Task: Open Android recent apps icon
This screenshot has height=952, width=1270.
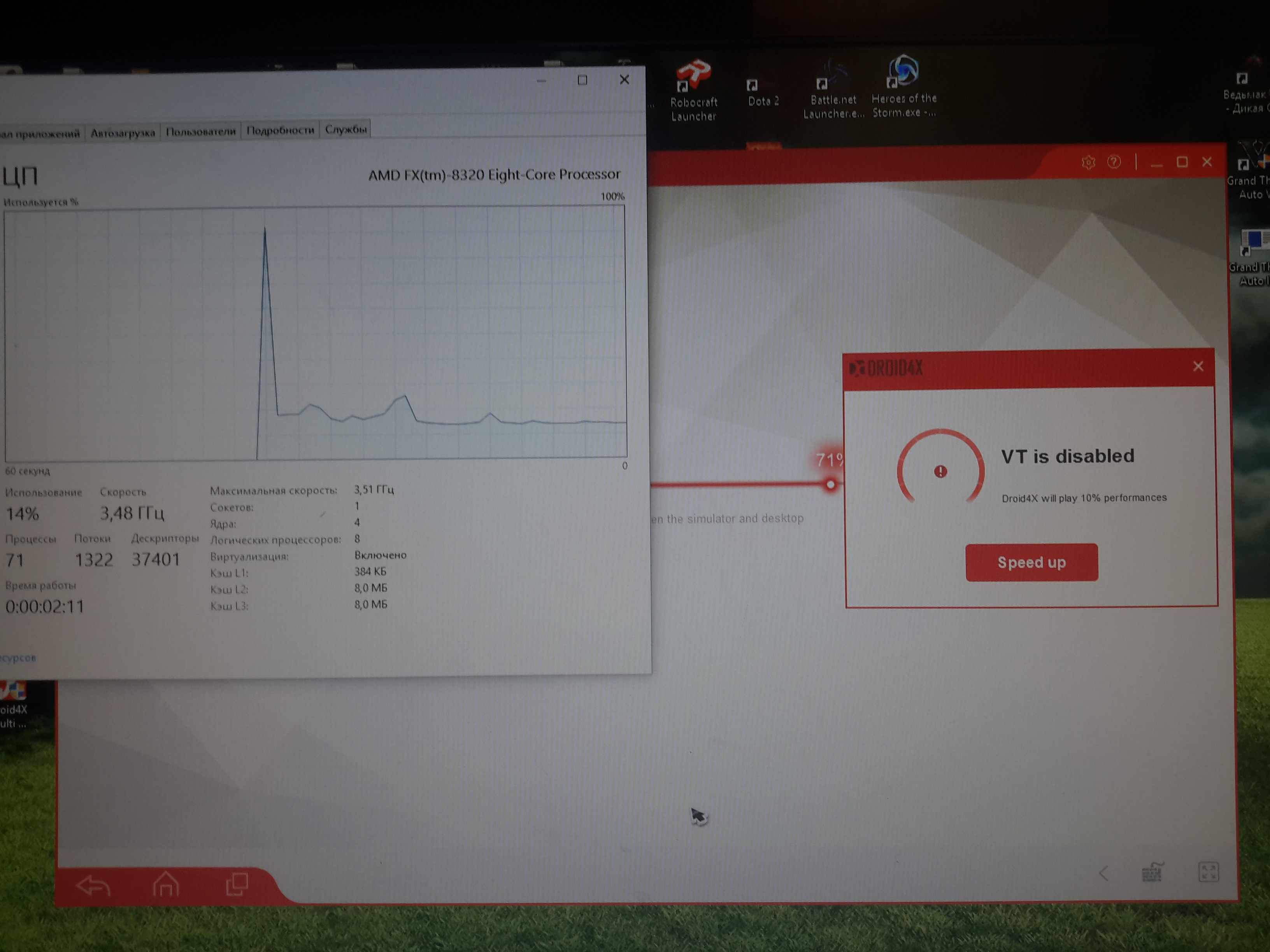Action: tap(237, 884)
